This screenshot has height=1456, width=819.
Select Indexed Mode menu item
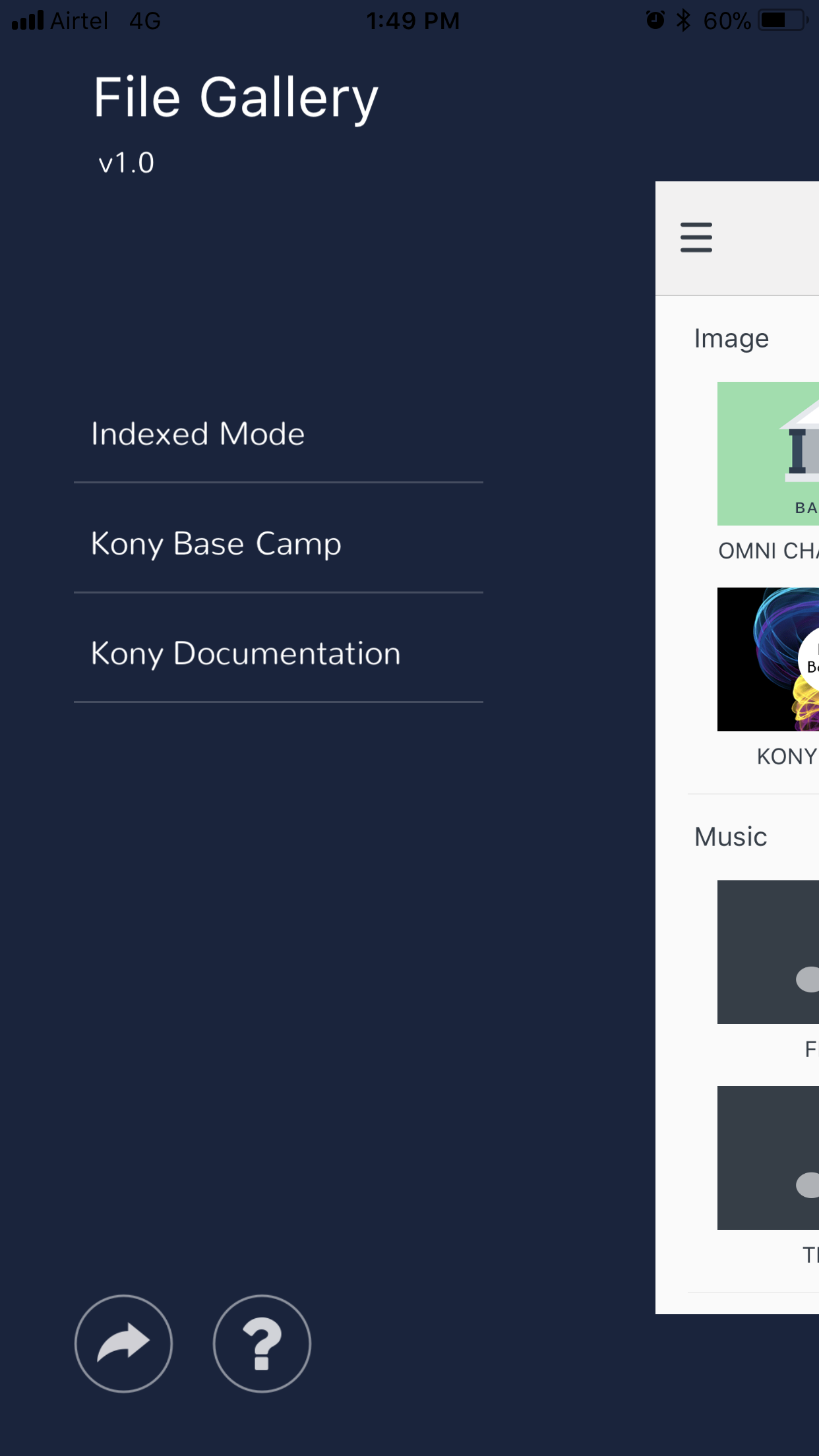point(278,434)
